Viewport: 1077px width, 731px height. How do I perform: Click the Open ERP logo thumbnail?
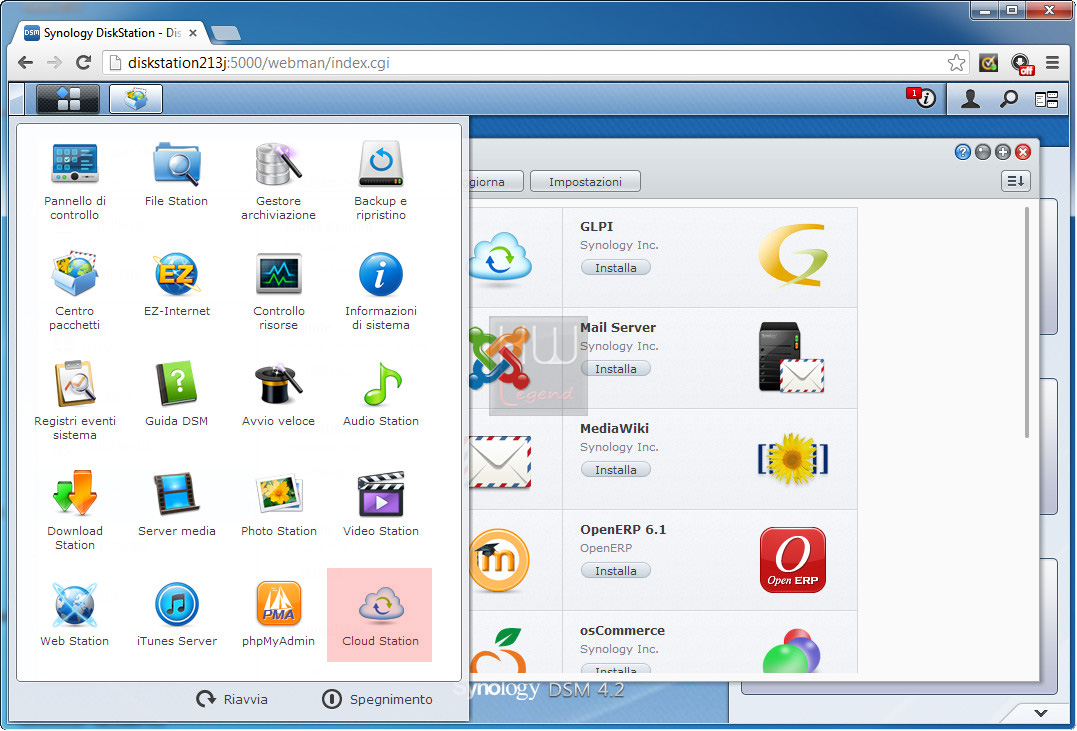click(x=793, y=560)
